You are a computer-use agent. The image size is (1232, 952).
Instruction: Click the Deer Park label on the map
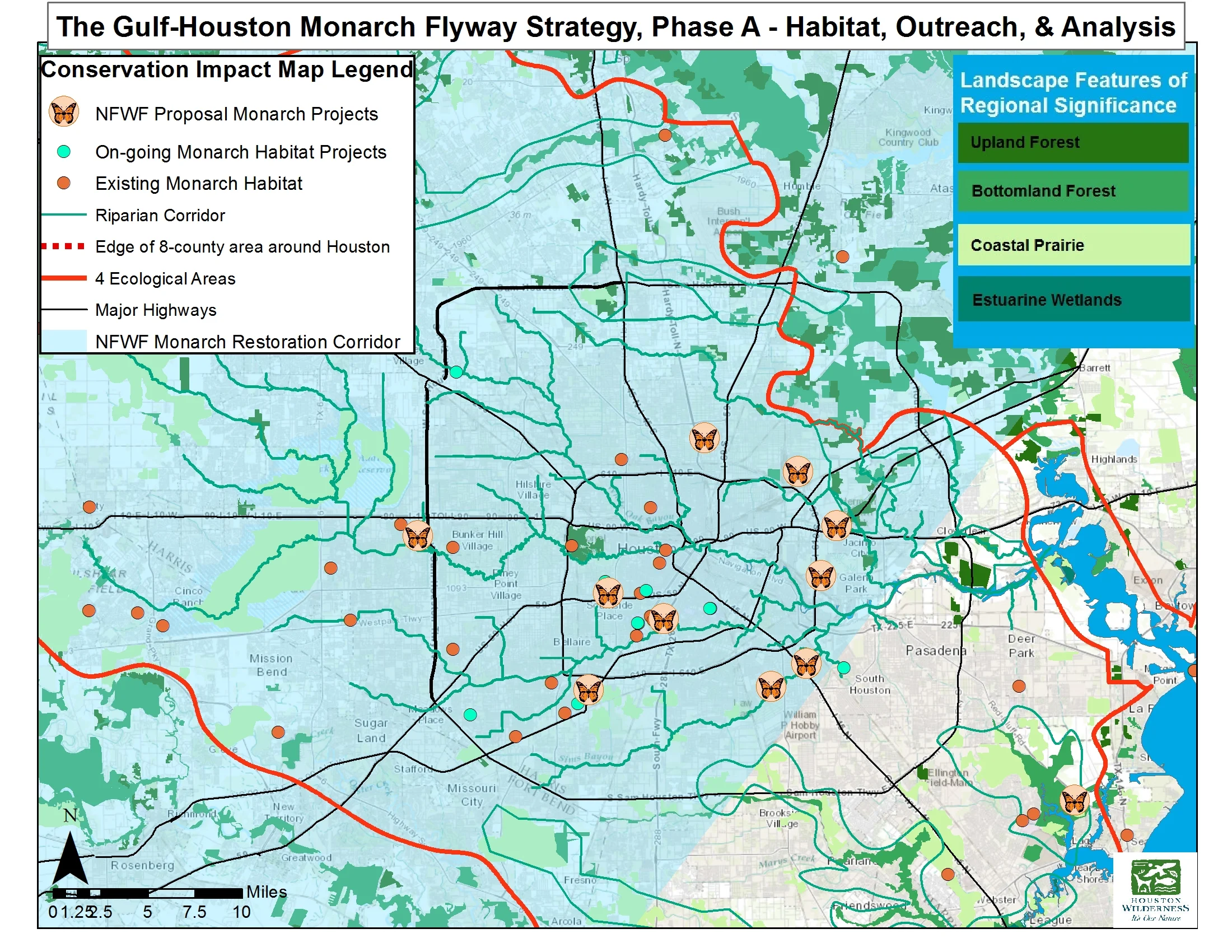point(1021,646)
